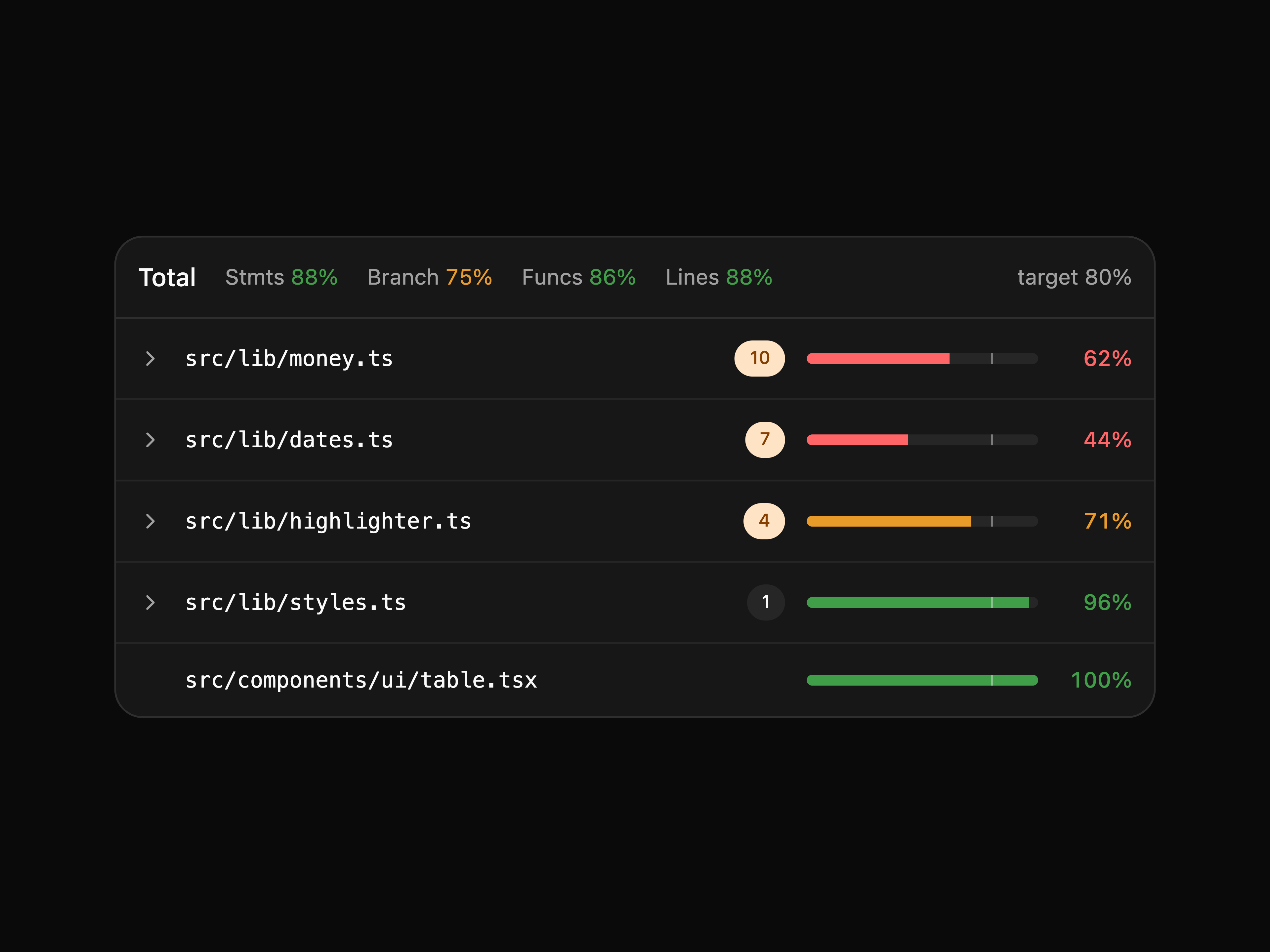The image size is (1270, 952).
Task: Click the badge showing 4 on highlighter.ts
Action: click(x=764, y=521)
